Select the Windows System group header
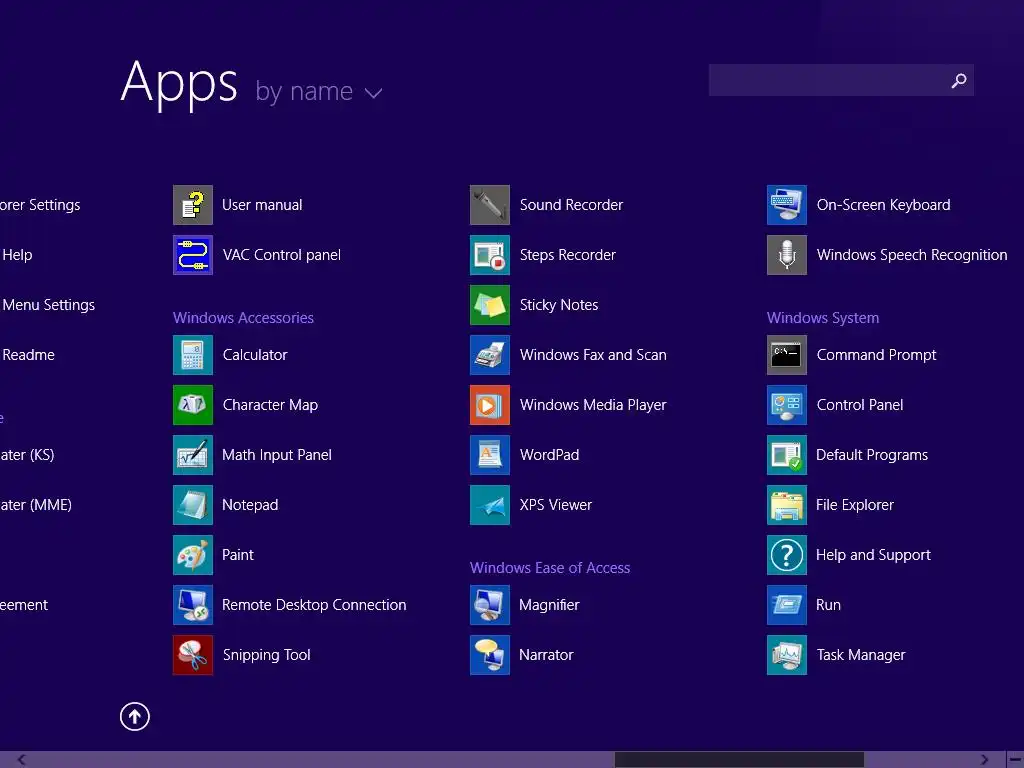This screenshot has height=768, width=1024. [x=823, y=318]
